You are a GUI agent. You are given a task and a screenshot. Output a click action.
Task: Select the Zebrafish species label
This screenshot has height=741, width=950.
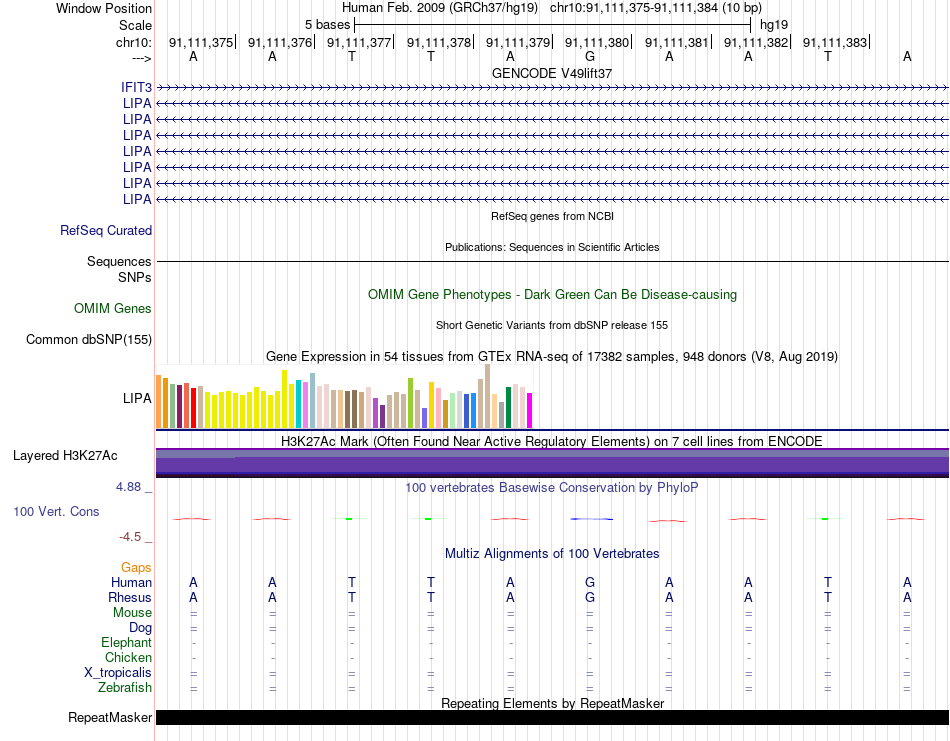[x=125, y=688]
